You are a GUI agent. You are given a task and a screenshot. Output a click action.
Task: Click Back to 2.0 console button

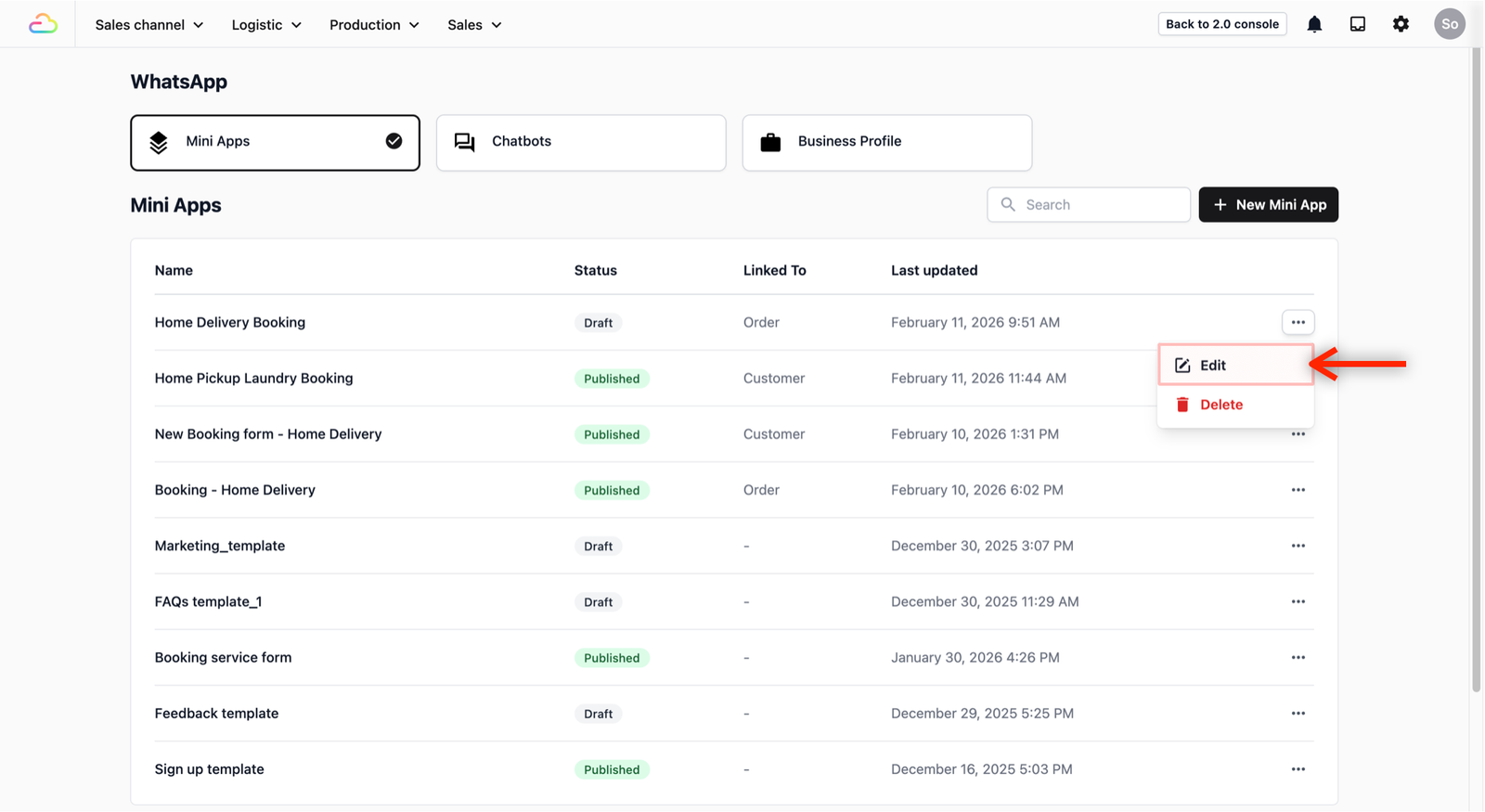(x=1222, y=24)
